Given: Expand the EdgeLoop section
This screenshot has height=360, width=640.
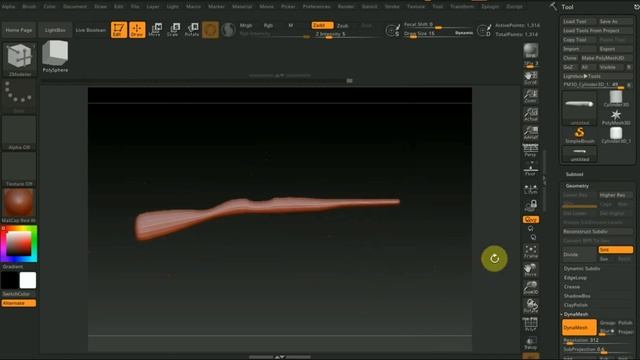Looking at the screenshot, I should click(575, 278).
